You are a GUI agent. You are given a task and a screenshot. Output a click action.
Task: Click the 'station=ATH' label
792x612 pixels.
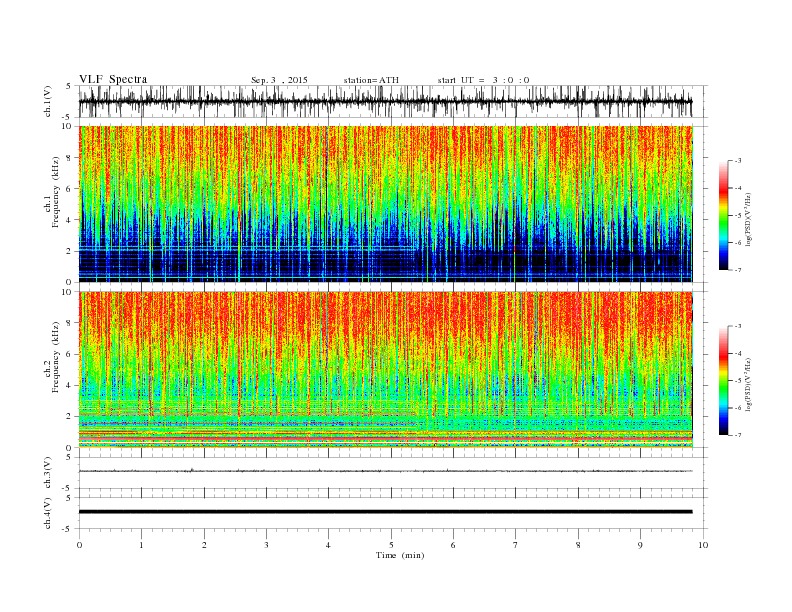[x=371, y=80]
